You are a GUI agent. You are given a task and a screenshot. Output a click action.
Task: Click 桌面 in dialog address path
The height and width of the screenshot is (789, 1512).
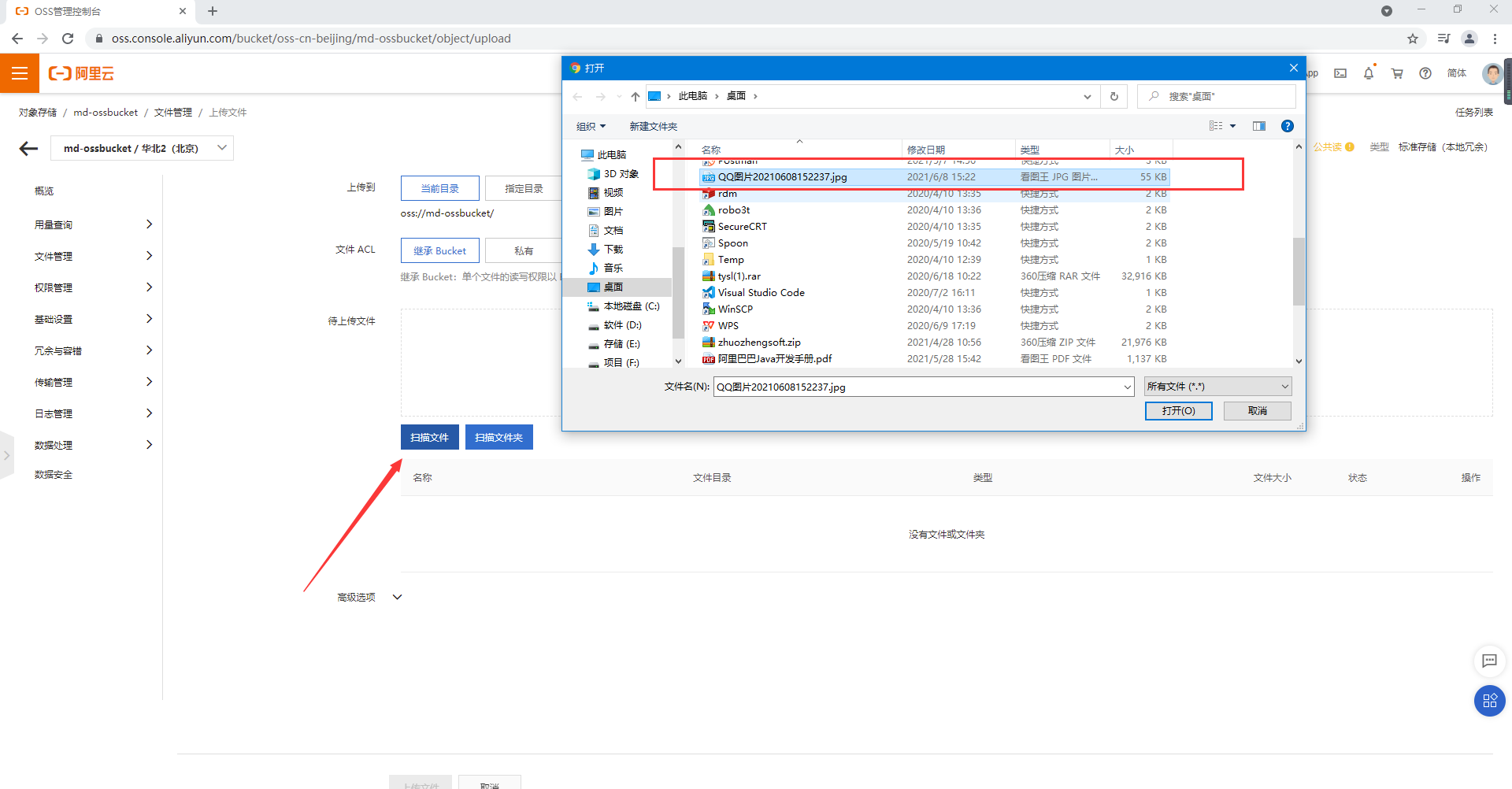click(736, 96)
